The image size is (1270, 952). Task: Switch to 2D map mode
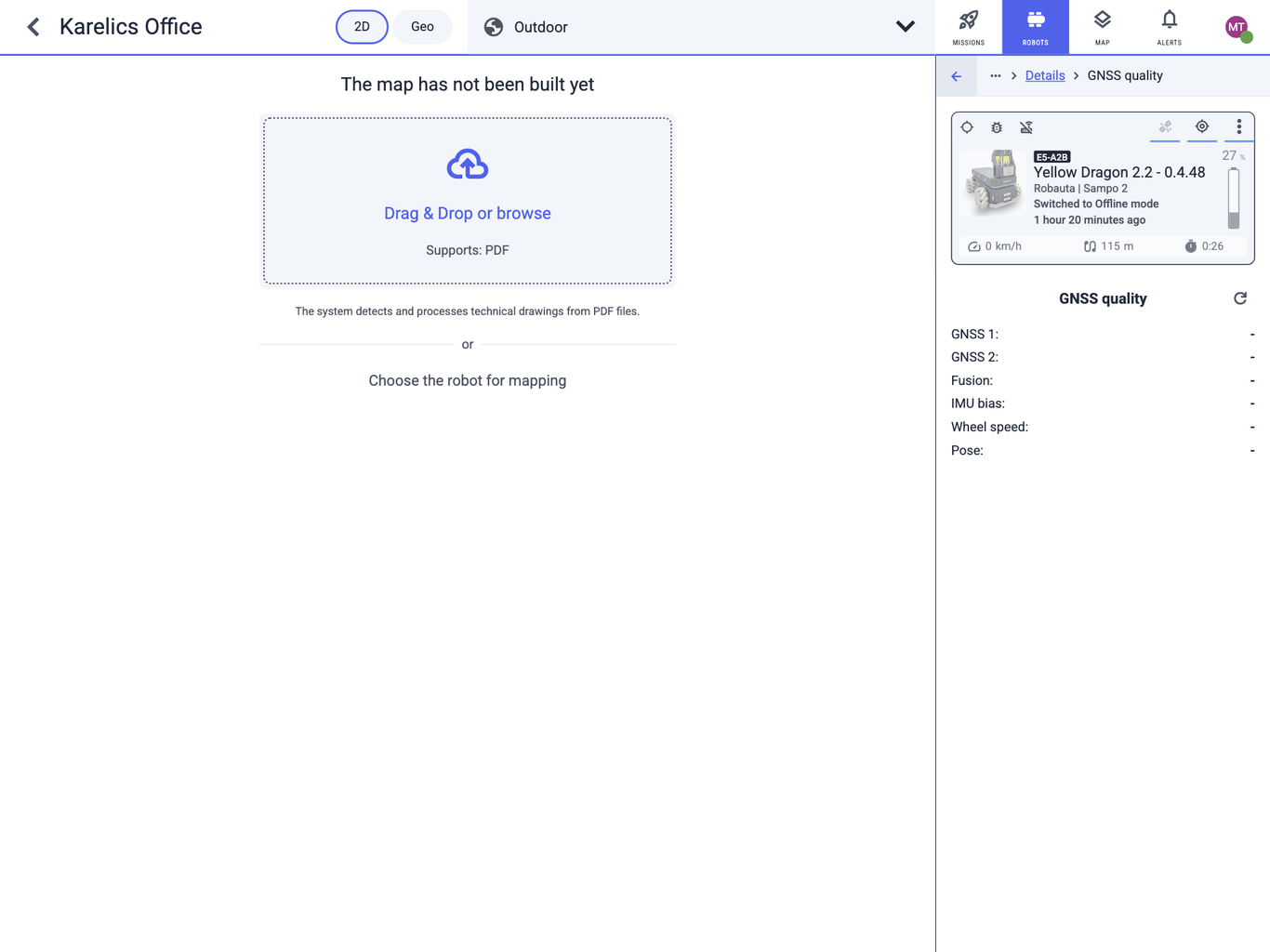362,27
